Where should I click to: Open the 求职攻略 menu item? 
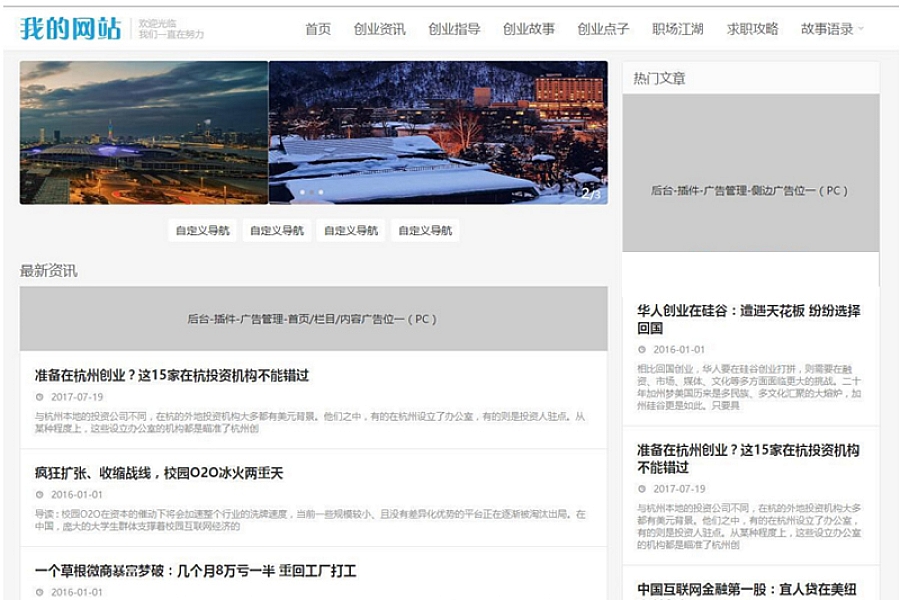[752, 29]
